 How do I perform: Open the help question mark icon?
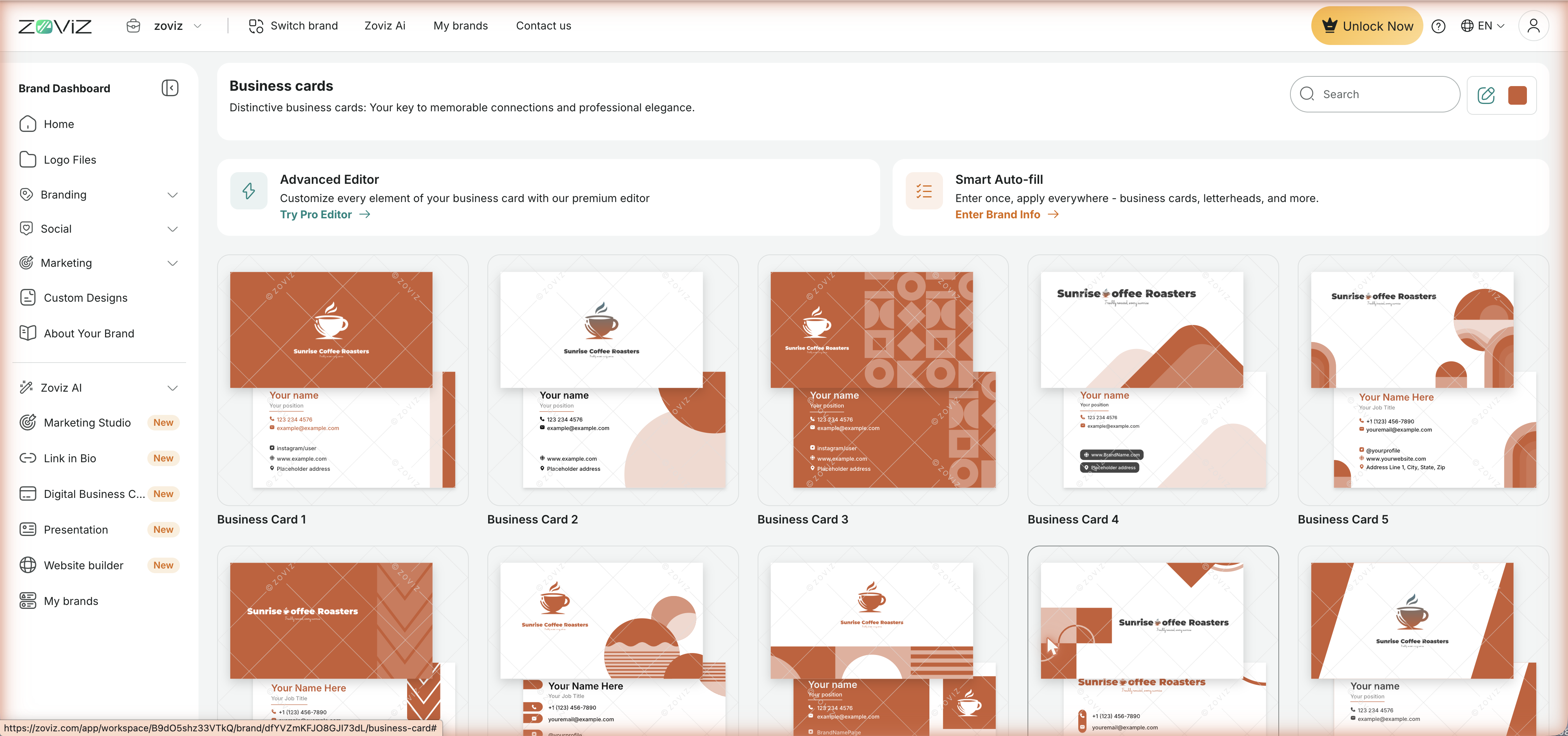[1438, 26]
